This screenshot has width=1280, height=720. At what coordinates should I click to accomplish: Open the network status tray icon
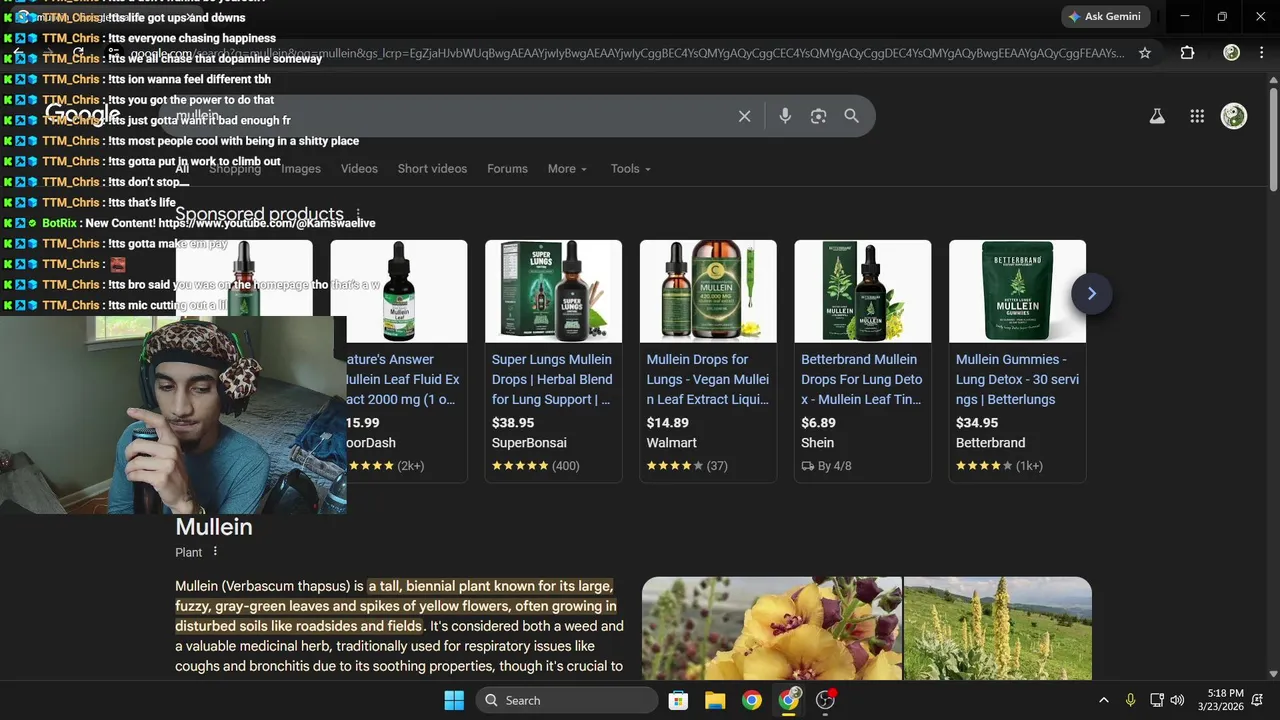click(x=1157, y=700)
